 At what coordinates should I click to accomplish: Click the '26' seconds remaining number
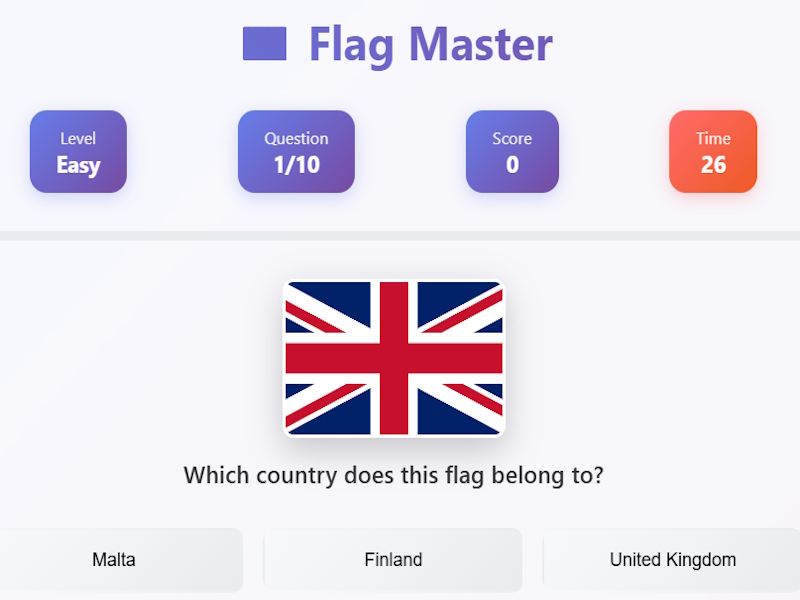(713, 165)
